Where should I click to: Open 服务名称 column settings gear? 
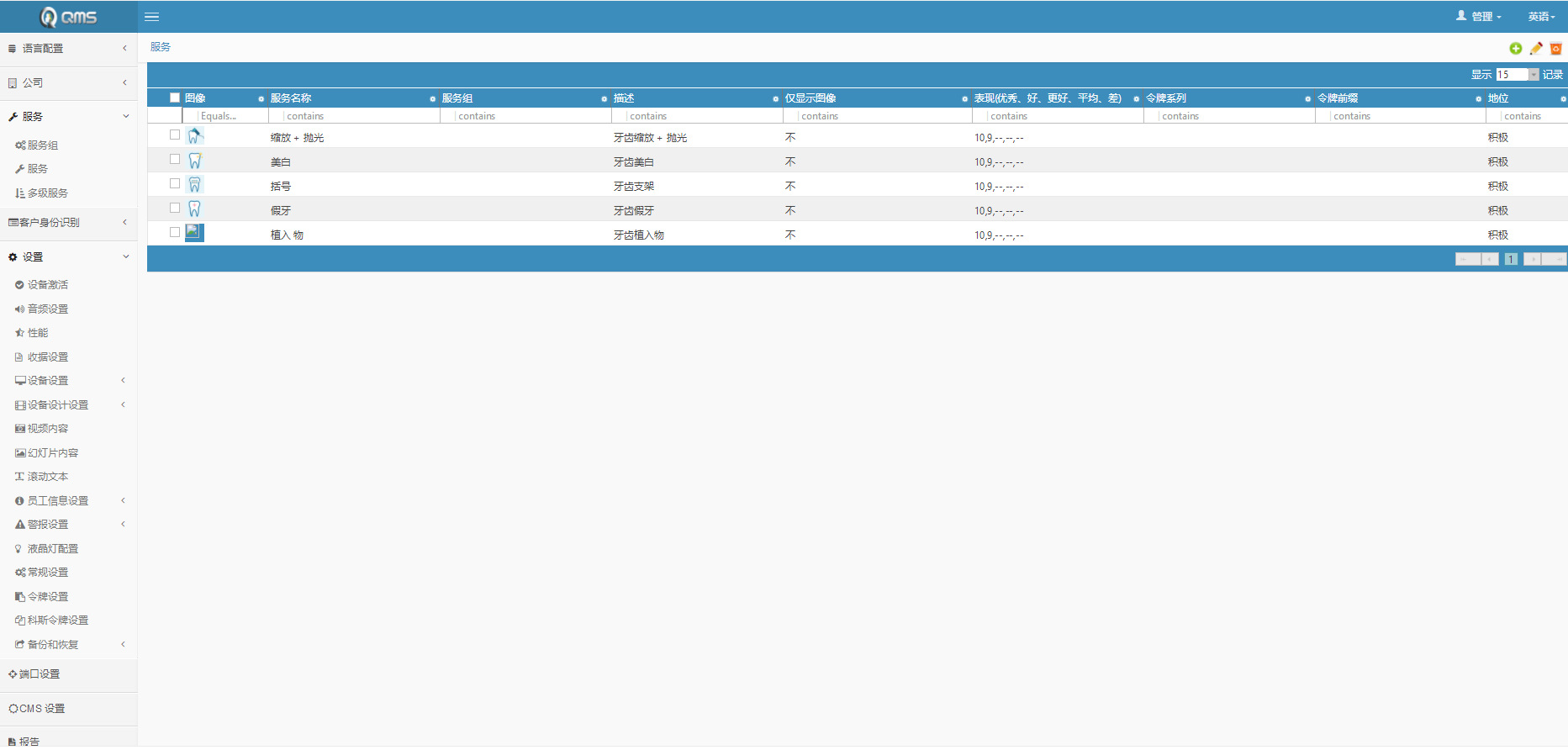pyautogui.click(x=433, y=99)
